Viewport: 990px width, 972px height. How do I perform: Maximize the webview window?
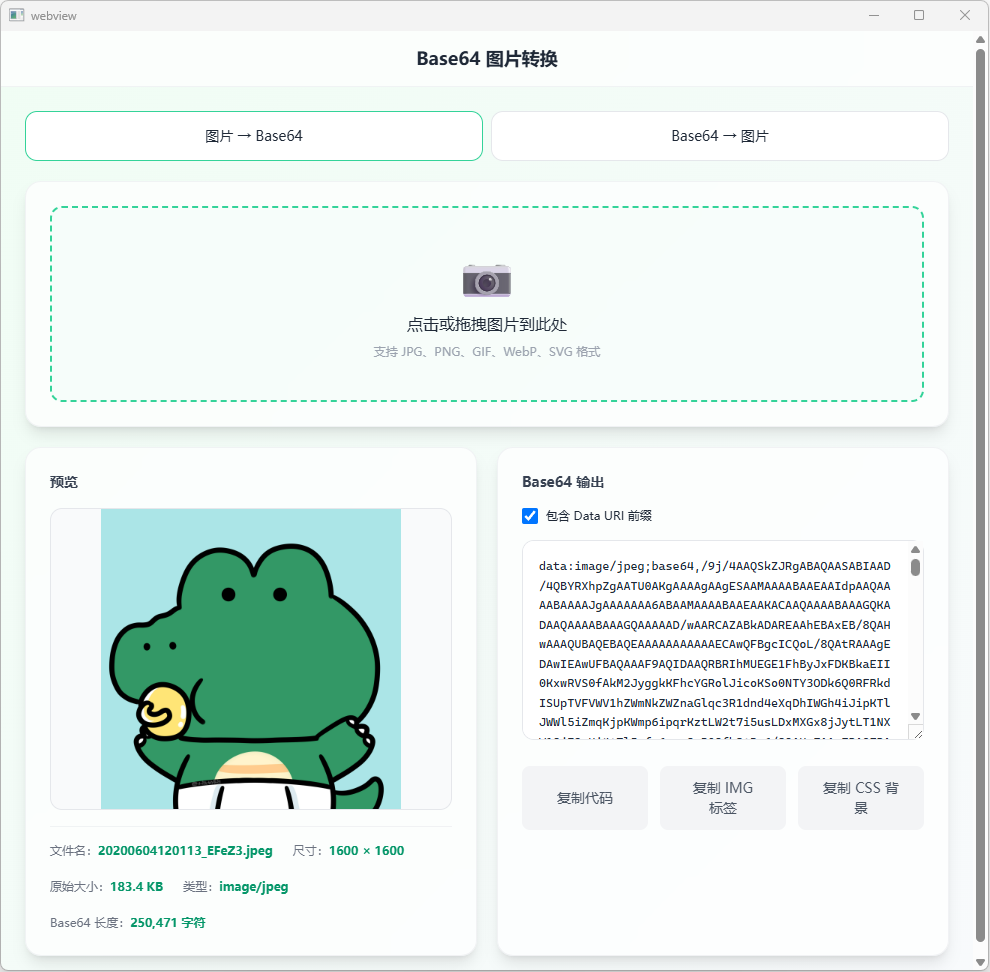click(x=919, y=15)
